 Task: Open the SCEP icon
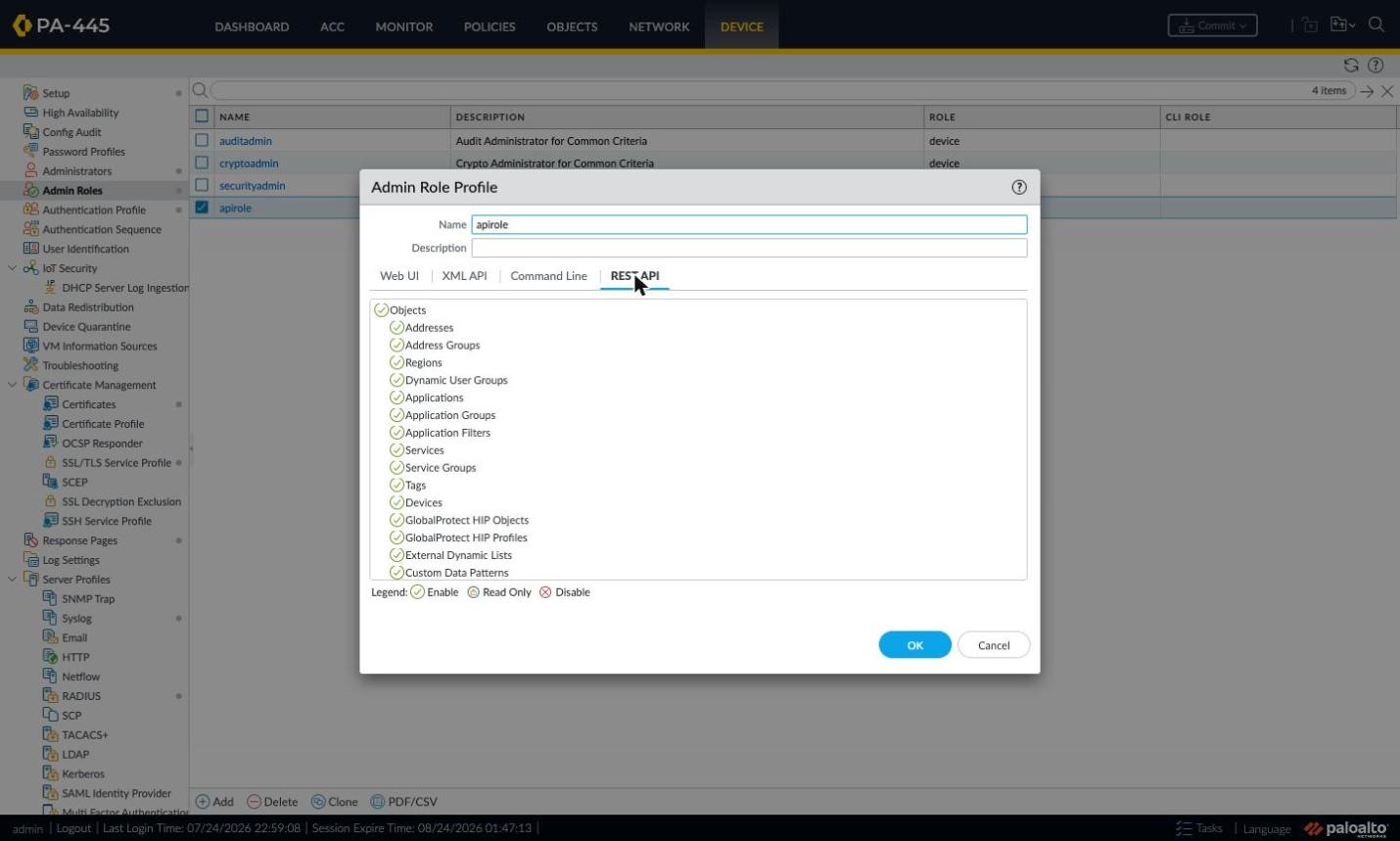(x=51, y=482)
